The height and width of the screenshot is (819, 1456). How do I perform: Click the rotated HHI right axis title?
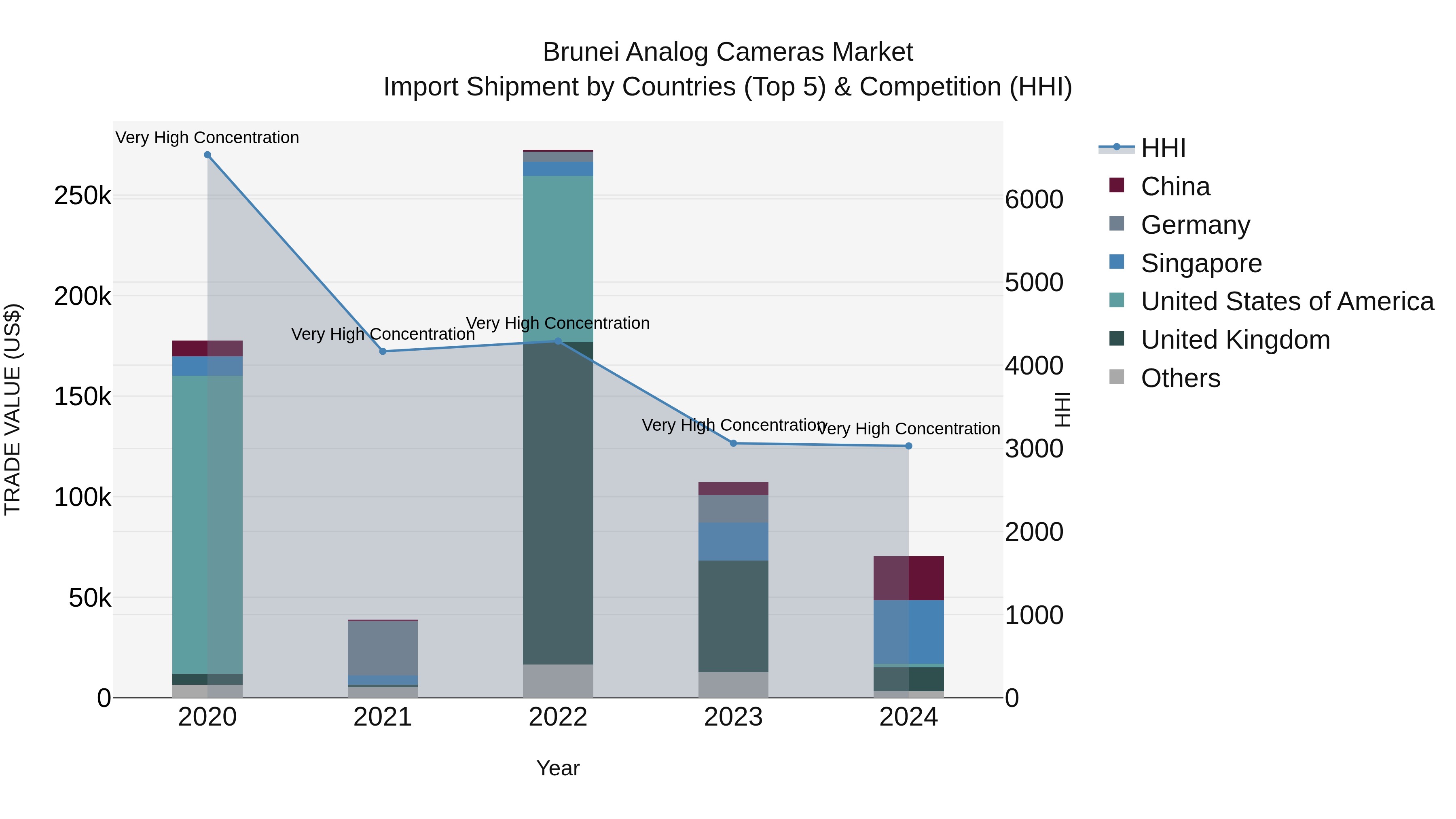click(1063, 409)
